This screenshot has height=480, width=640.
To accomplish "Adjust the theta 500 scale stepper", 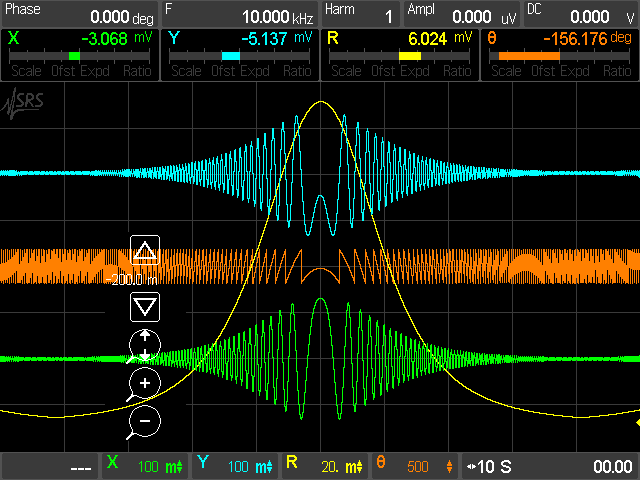I will [448, 466].
